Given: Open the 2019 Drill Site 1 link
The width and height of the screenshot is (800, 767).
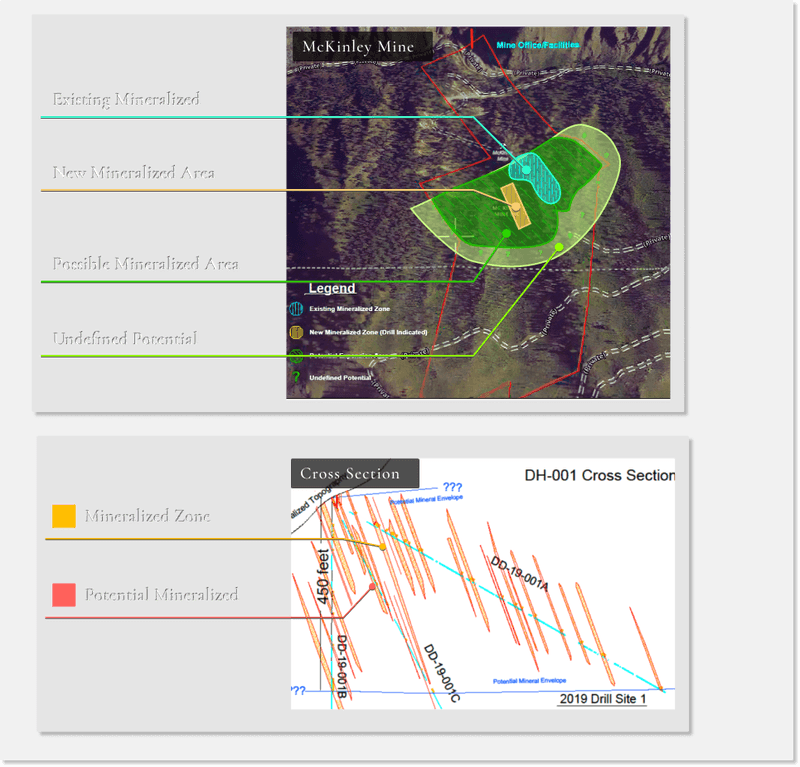Looking at the screenshot, I should (x=602, y=698).
